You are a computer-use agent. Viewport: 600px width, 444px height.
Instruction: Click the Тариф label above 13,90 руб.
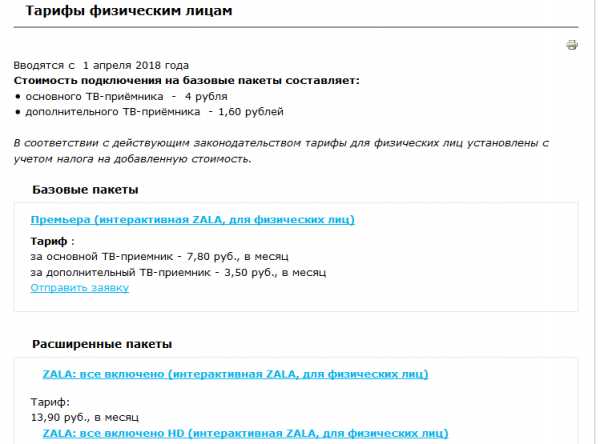[50, 401]
